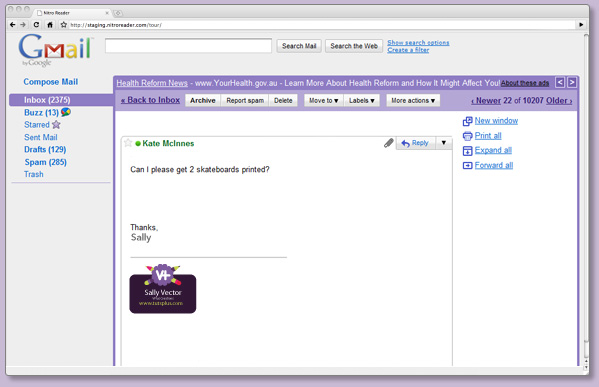Click the Print all printer icon
The width and height of the screenshot is (599, 387).
[x=468, y=136]
